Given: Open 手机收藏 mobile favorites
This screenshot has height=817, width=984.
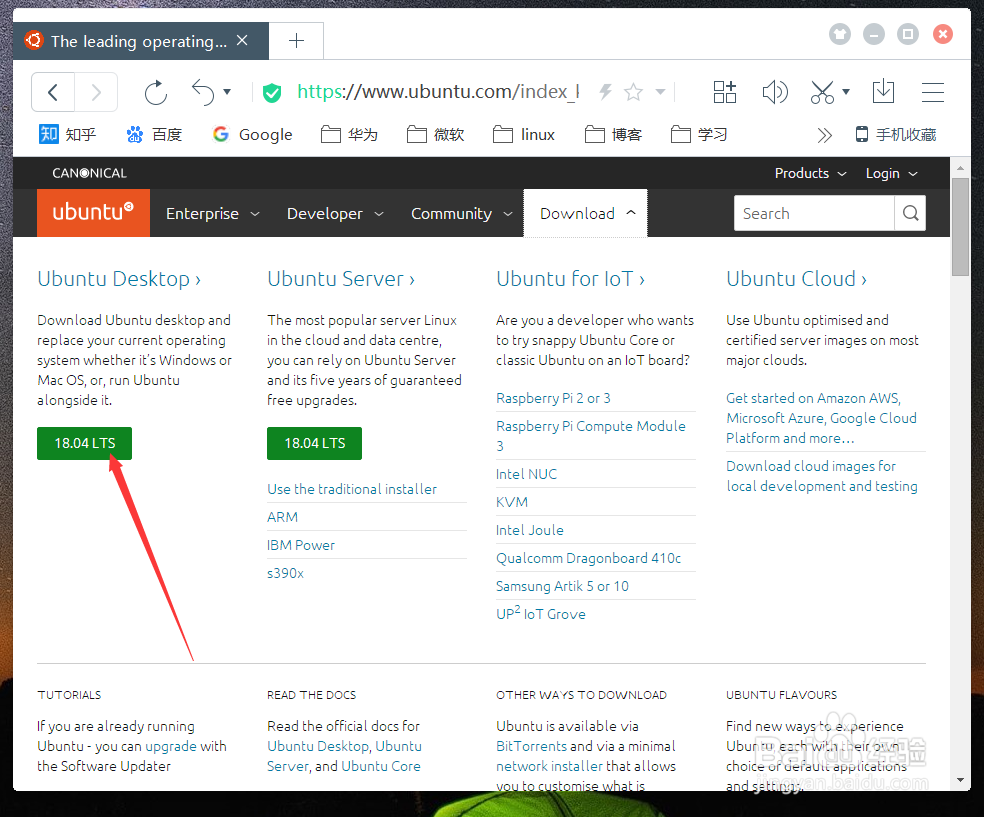Looking at the screenshot, I should click(896, 134).
